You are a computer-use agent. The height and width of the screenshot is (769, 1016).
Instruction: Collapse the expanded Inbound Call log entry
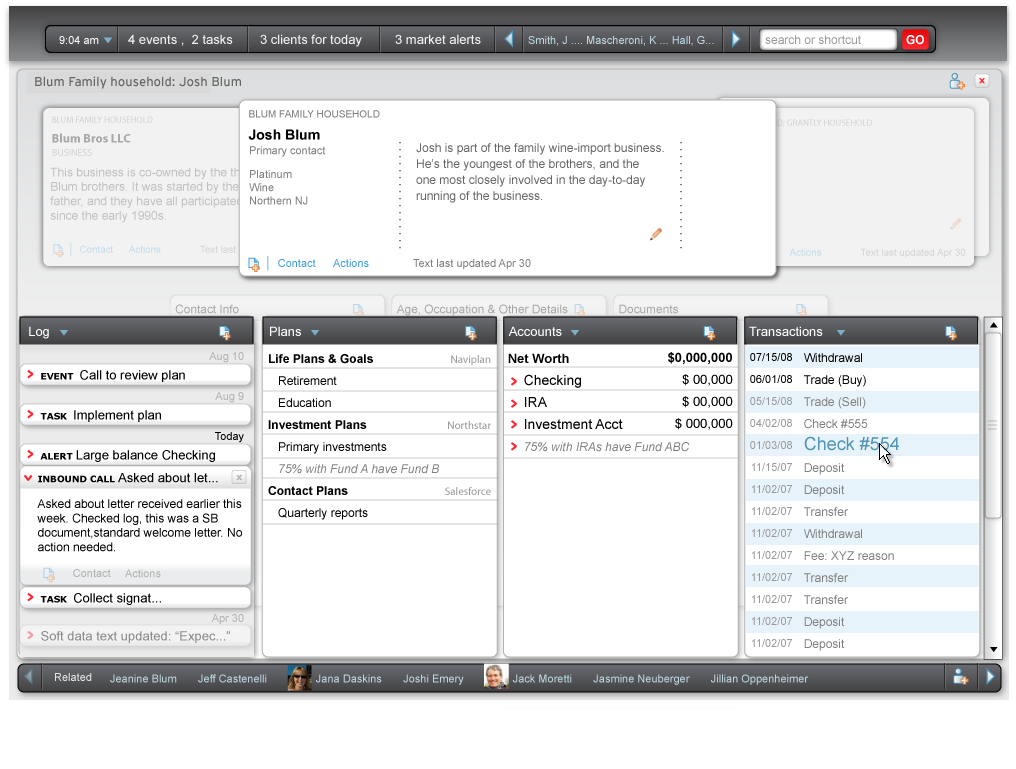[x=28, y=478]
